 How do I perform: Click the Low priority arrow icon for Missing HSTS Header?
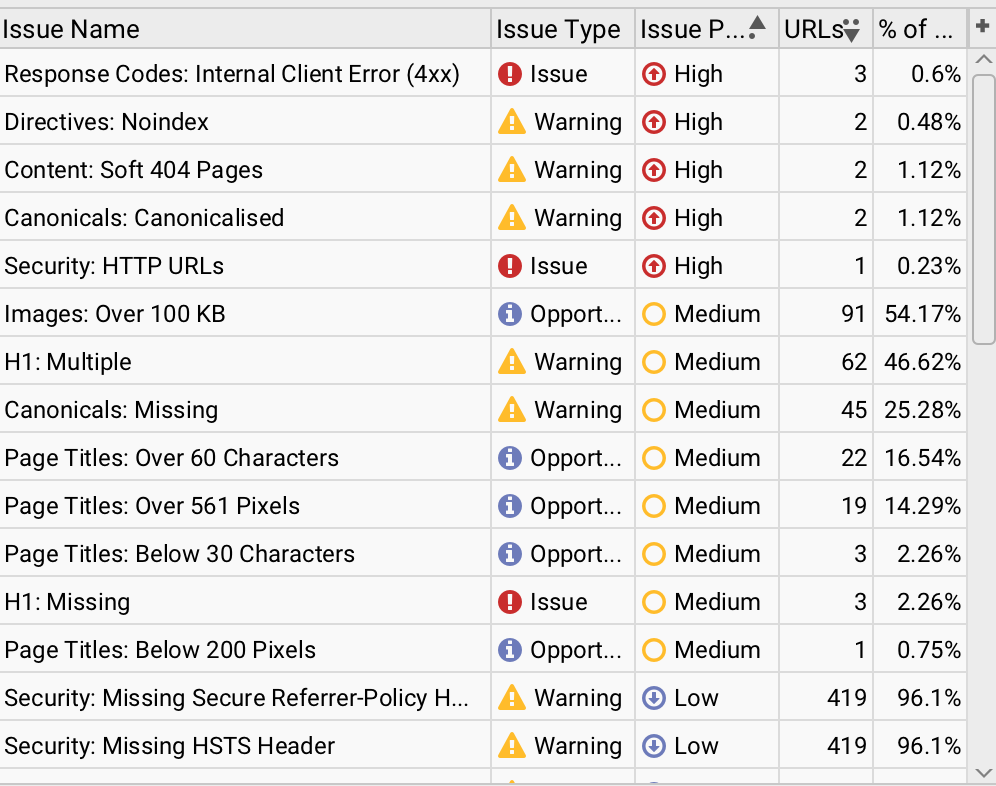[x=654, y=746]
